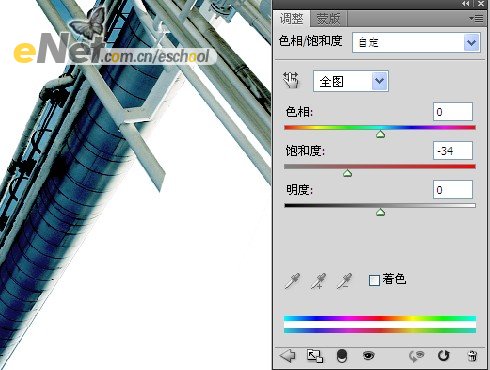Click the 明度 lightness slider handle
Image resolution: width=490 pixels, height=370 pixels.
(x=380, y=212)
